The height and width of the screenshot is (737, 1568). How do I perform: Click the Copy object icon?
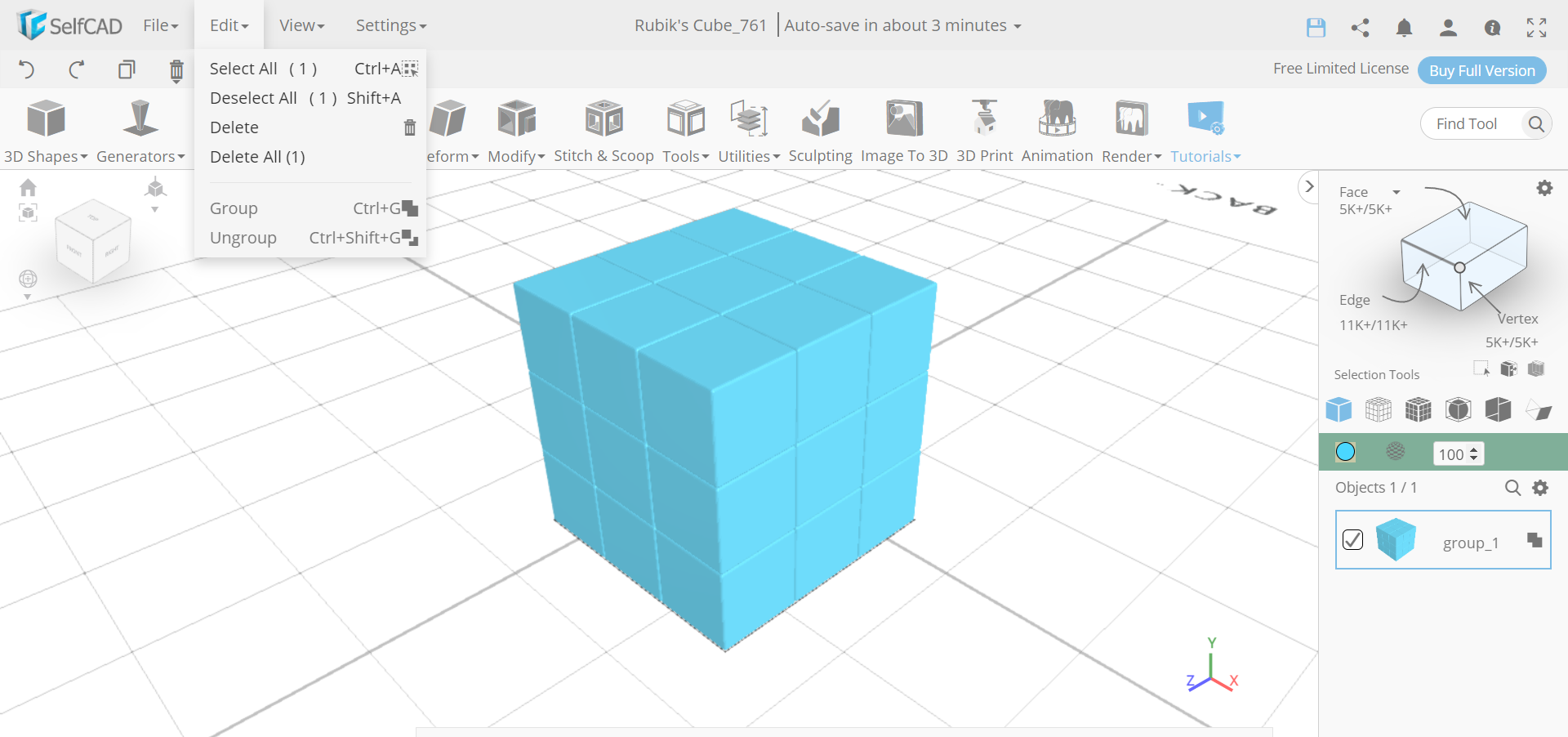127,69
